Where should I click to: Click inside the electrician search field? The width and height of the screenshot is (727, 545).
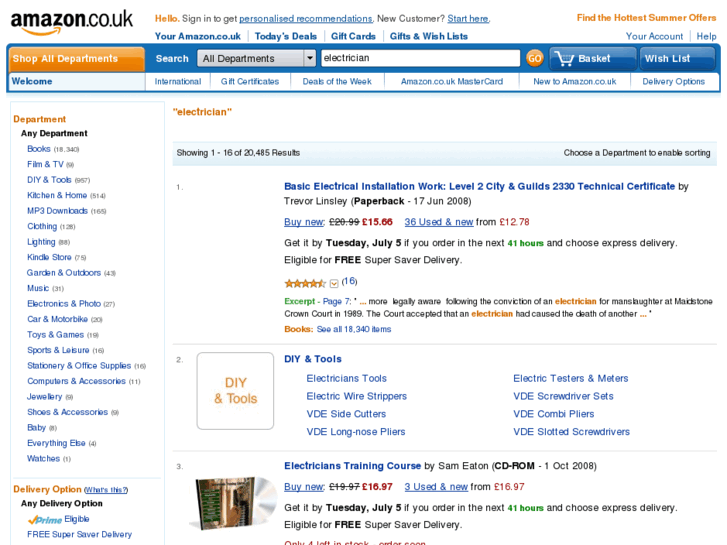[x=419, y=59]
